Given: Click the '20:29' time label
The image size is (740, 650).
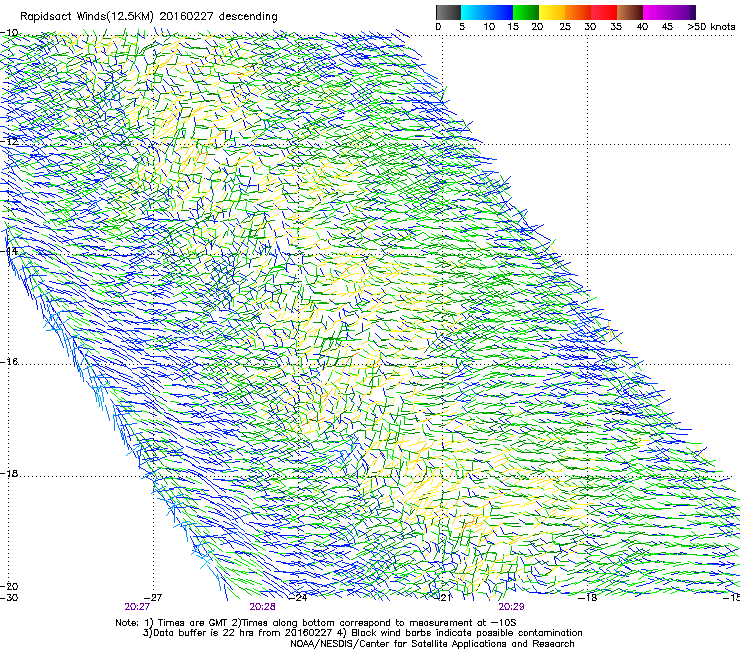Looking at the screenshot, I should pyautogui.click(x=512, y=607).
